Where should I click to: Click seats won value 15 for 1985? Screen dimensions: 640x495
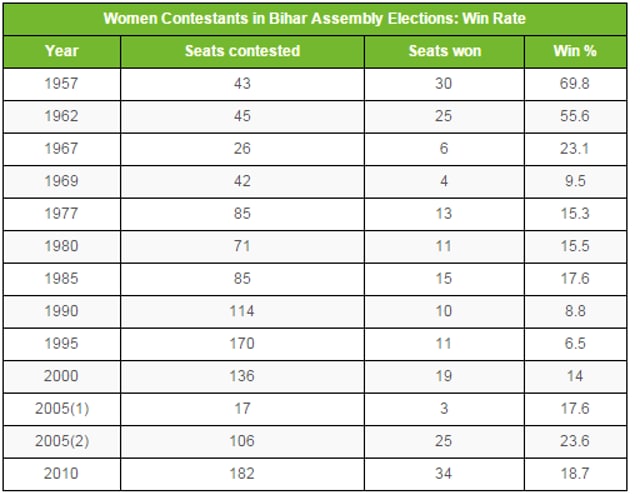pos(444,278)
